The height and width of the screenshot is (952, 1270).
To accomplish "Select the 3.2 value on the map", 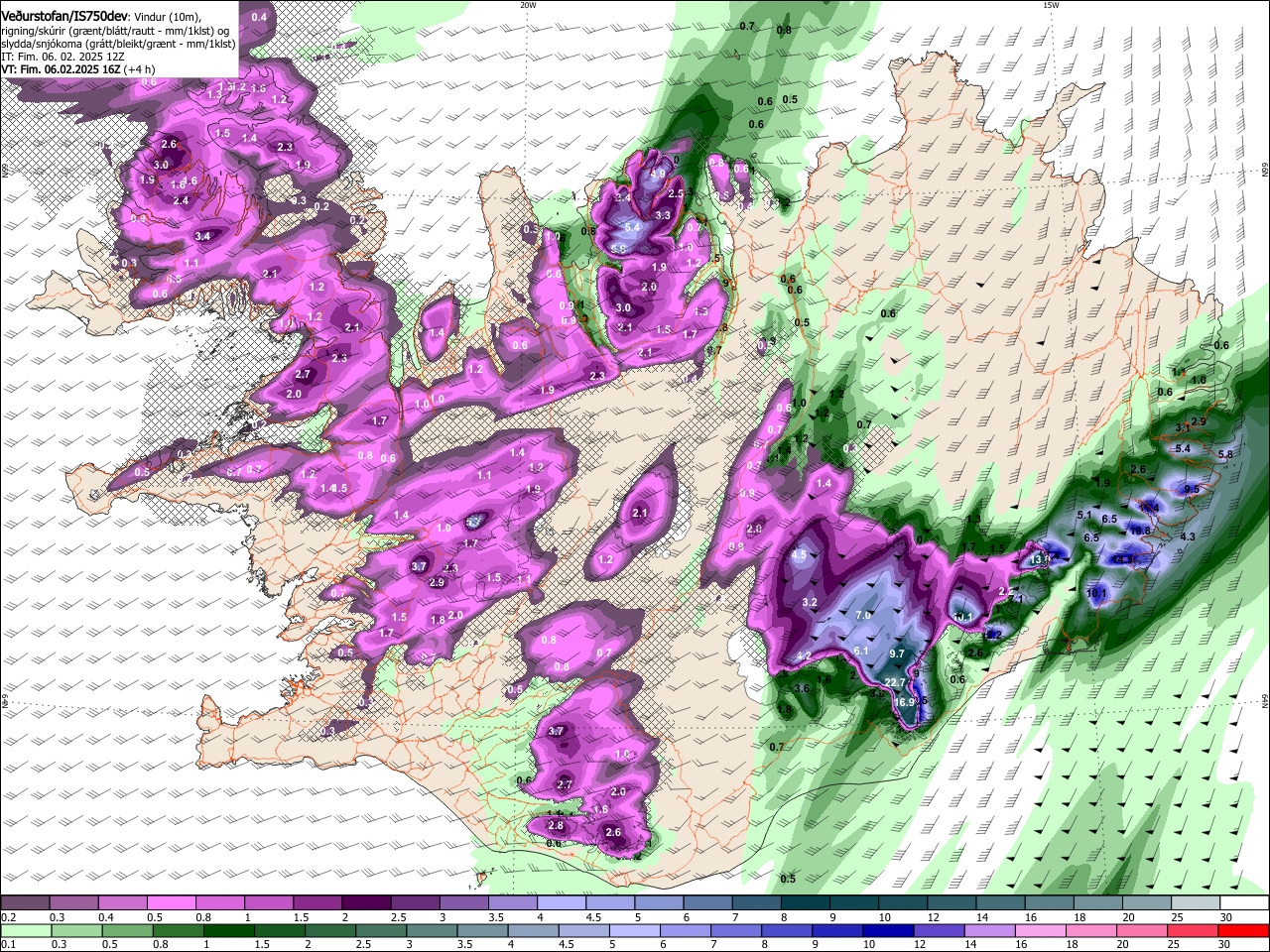I will coord(809,602).
